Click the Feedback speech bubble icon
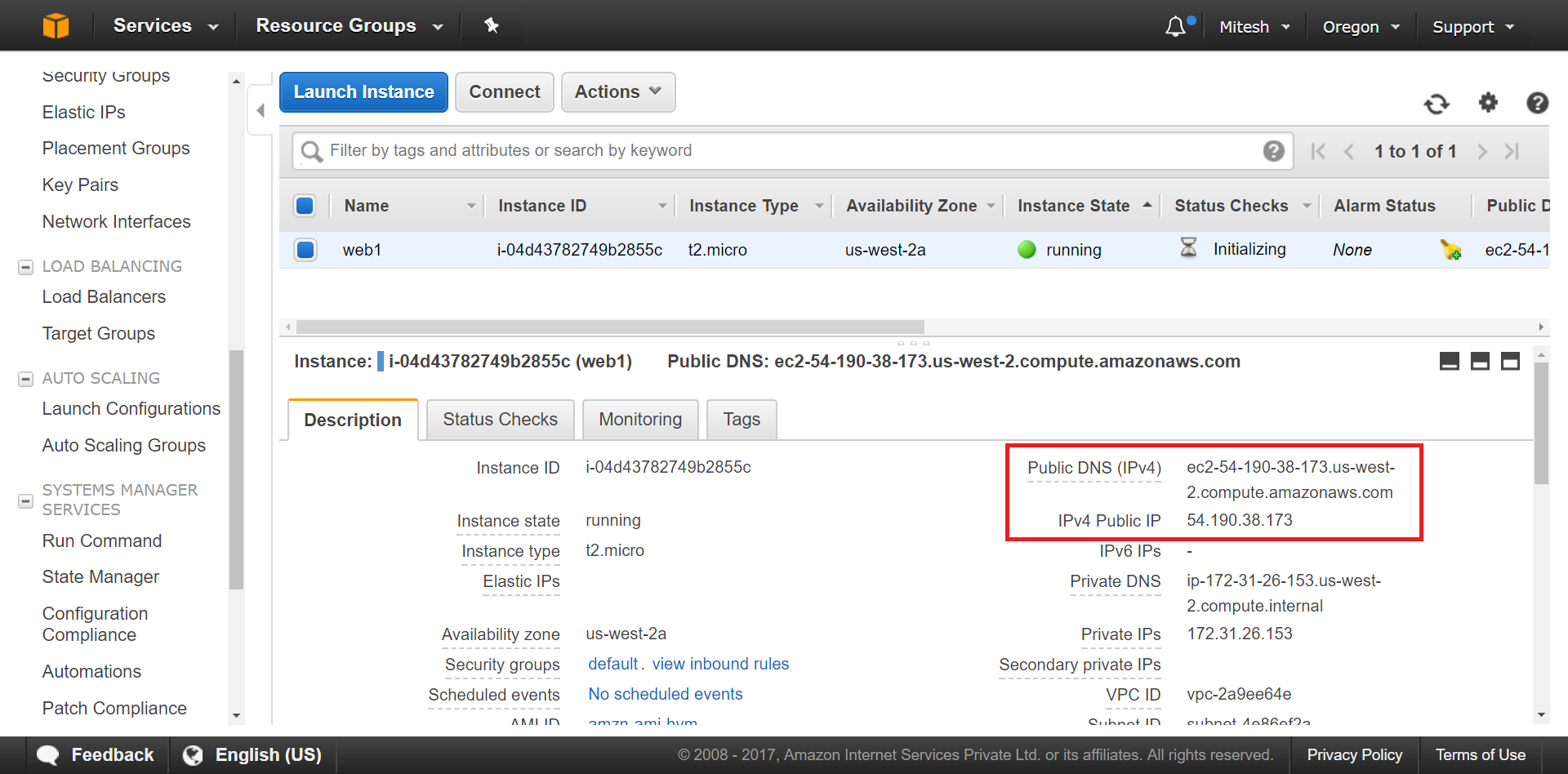Viewport: 1568px width, 774px height. [x=47, y=755]
